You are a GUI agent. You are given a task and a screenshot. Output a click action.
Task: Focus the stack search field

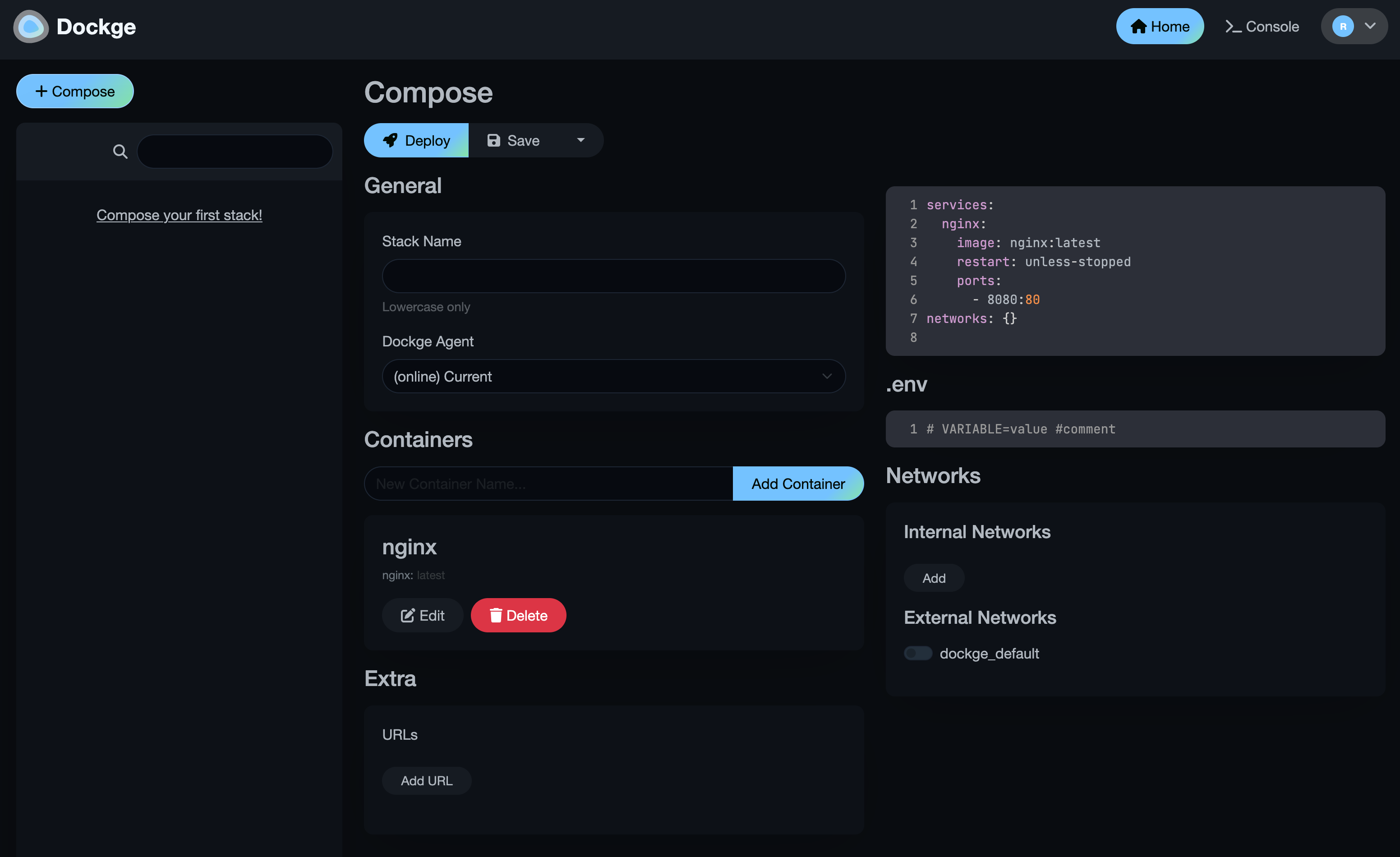pyautogui.click(x=235, y=151)
